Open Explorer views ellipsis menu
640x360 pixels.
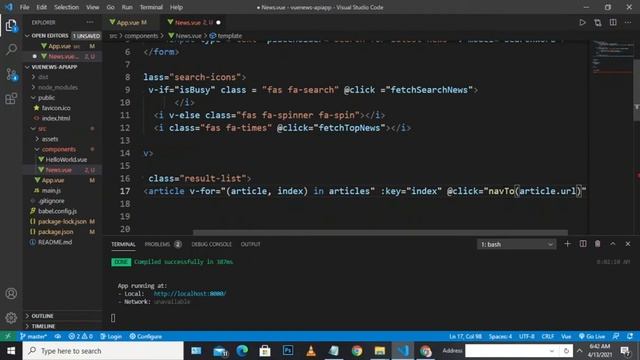click(90, 22)
